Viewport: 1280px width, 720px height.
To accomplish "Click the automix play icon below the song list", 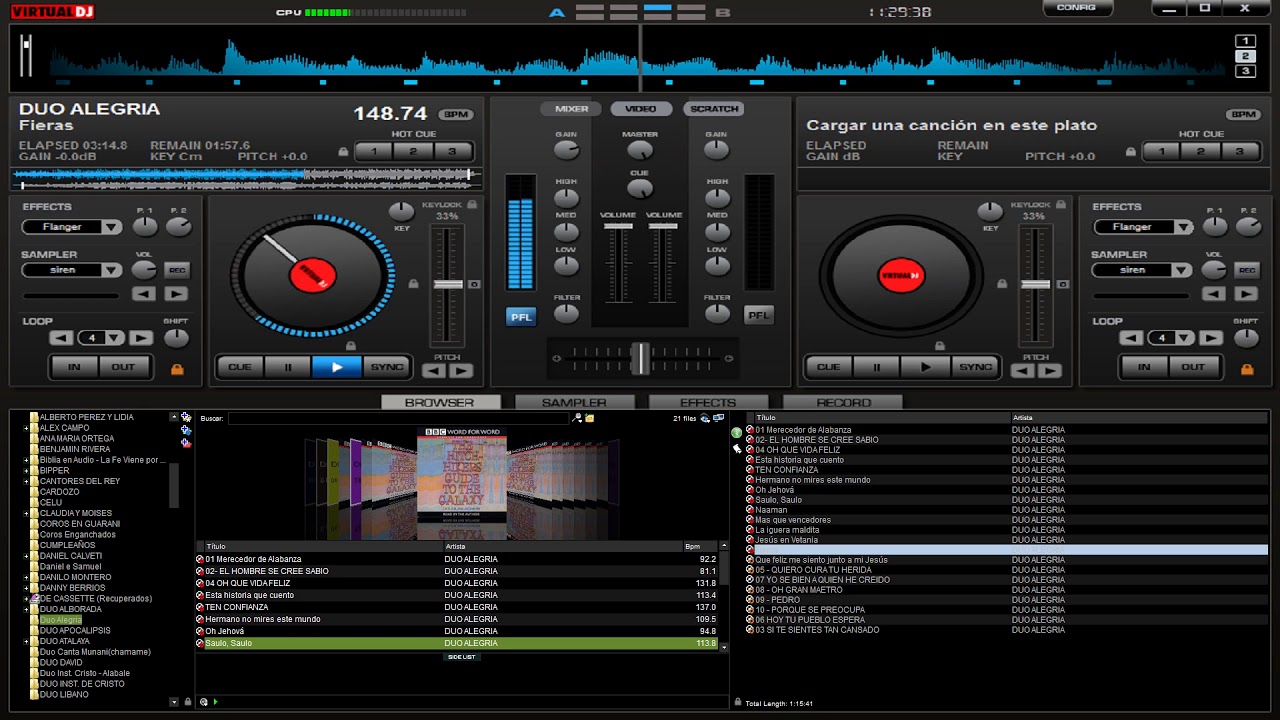I will click(215, 702).
